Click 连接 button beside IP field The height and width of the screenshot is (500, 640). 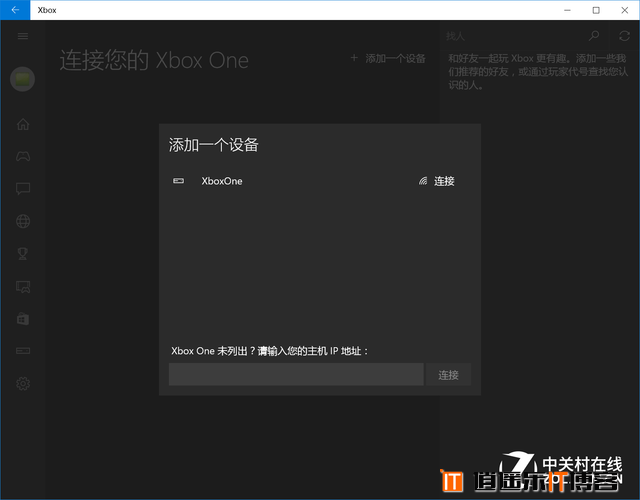click(448, 374)
